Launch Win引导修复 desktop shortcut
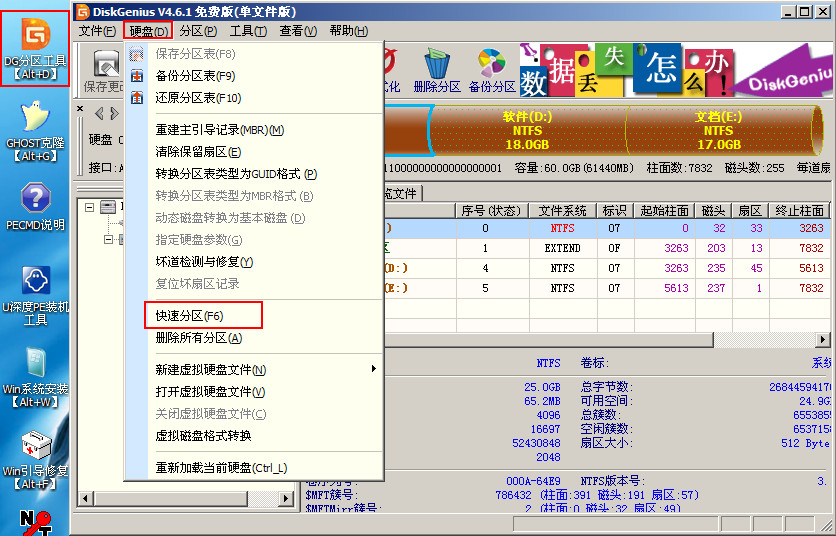836x536 pixels. coord(35,460)
